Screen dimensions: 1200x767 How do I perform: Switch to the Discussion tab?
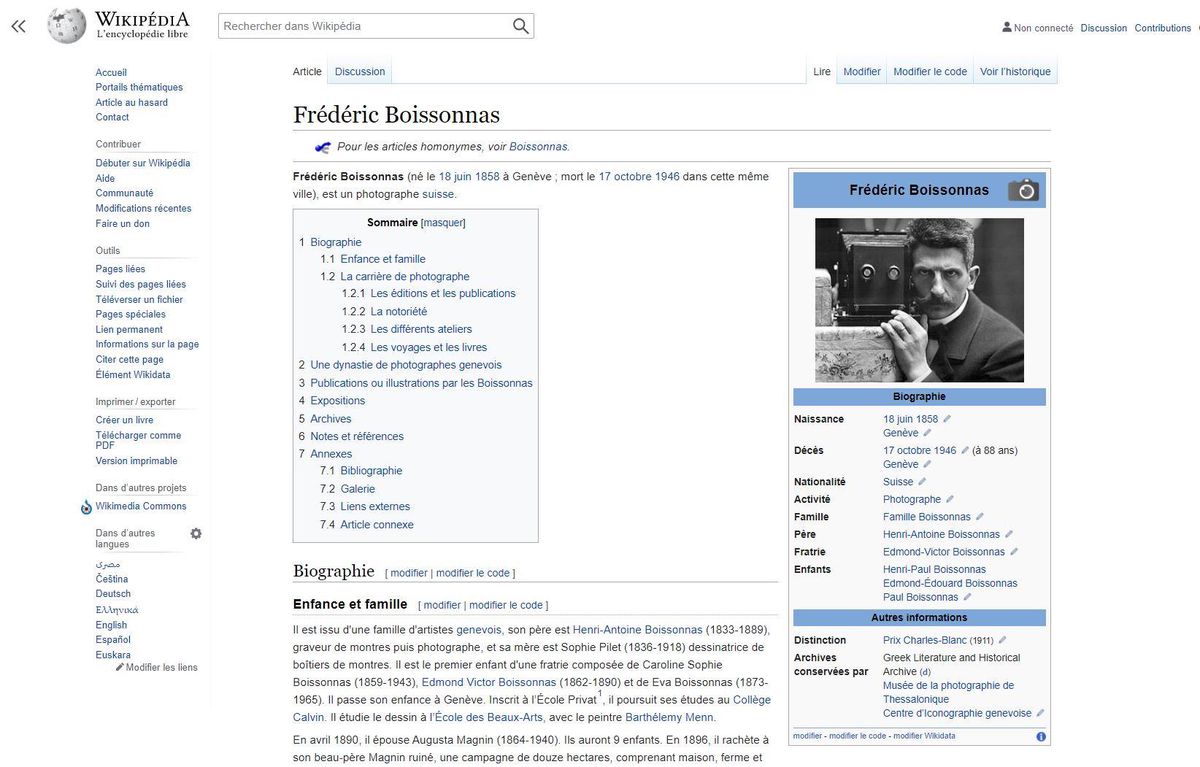359,71
